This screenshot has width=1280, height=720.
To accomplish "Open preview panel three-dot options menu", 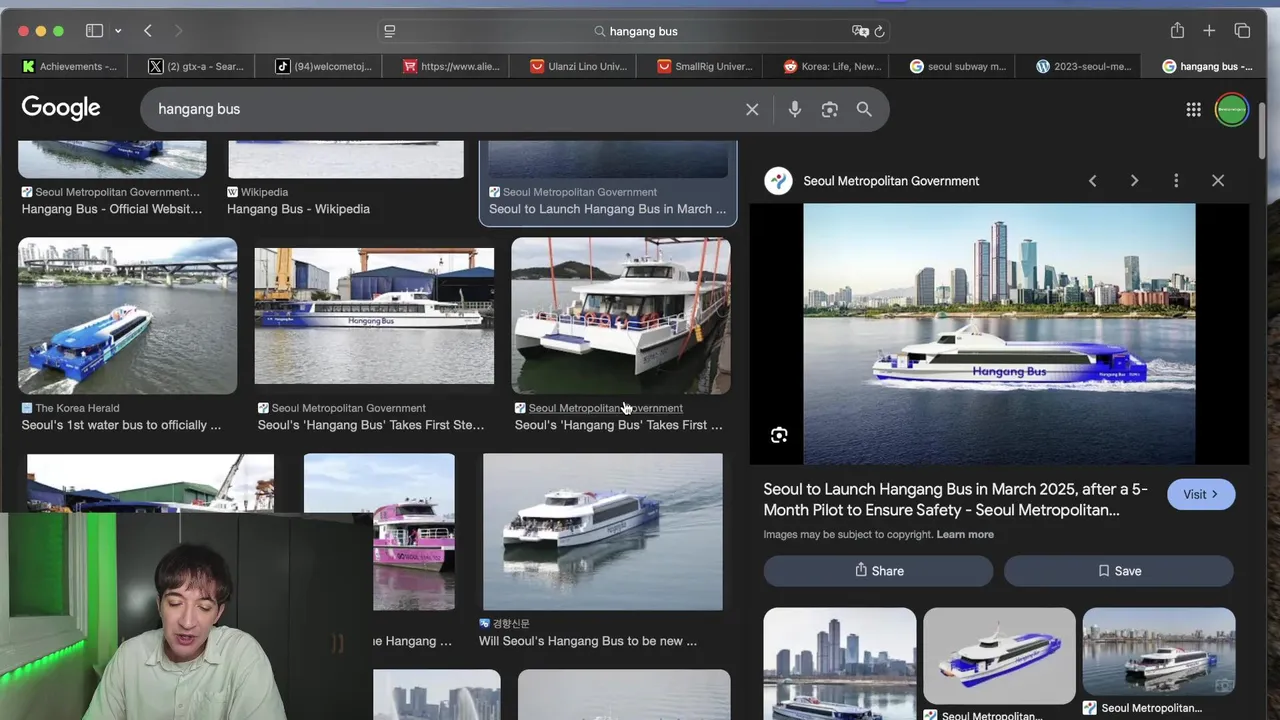I will 1176,181.
